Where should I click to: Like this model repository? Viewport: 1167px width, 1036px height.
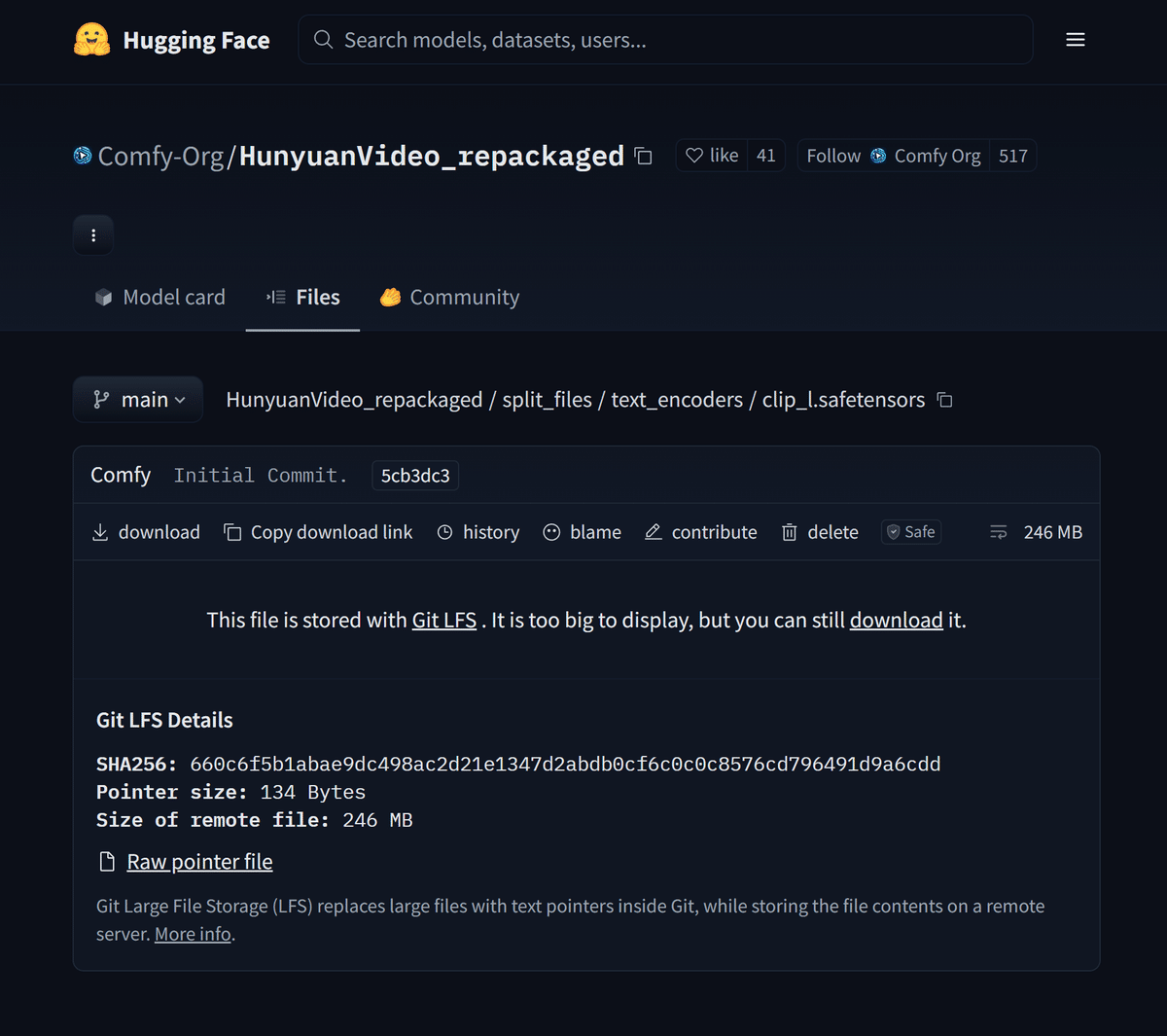(x=712, y=156)
